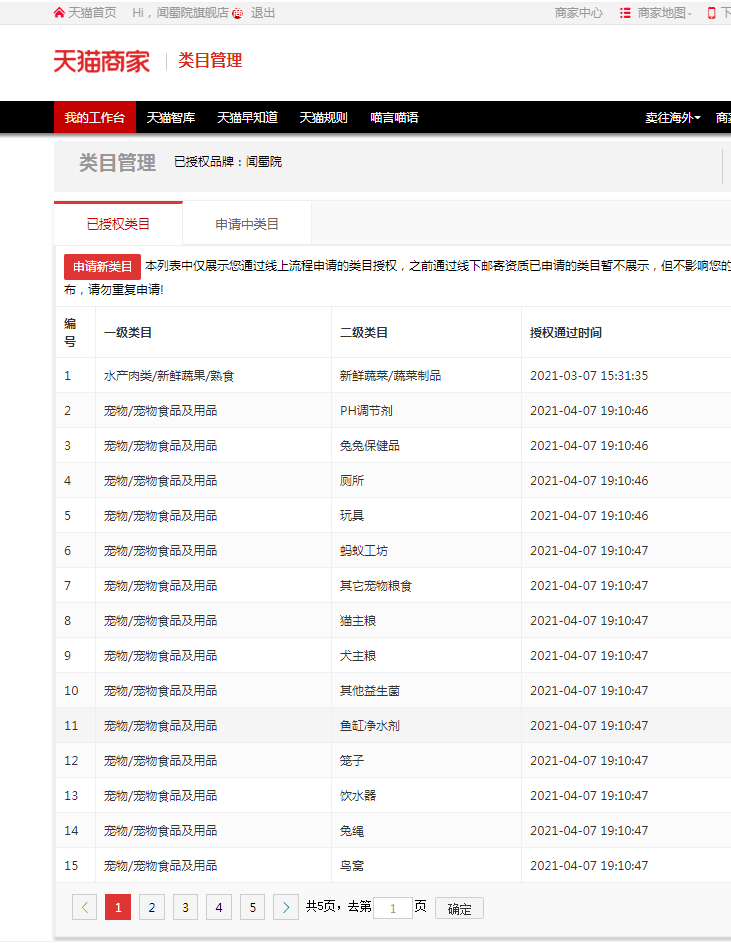Select page 5 in pagination

pyautogui.click(x=253, y=908)
